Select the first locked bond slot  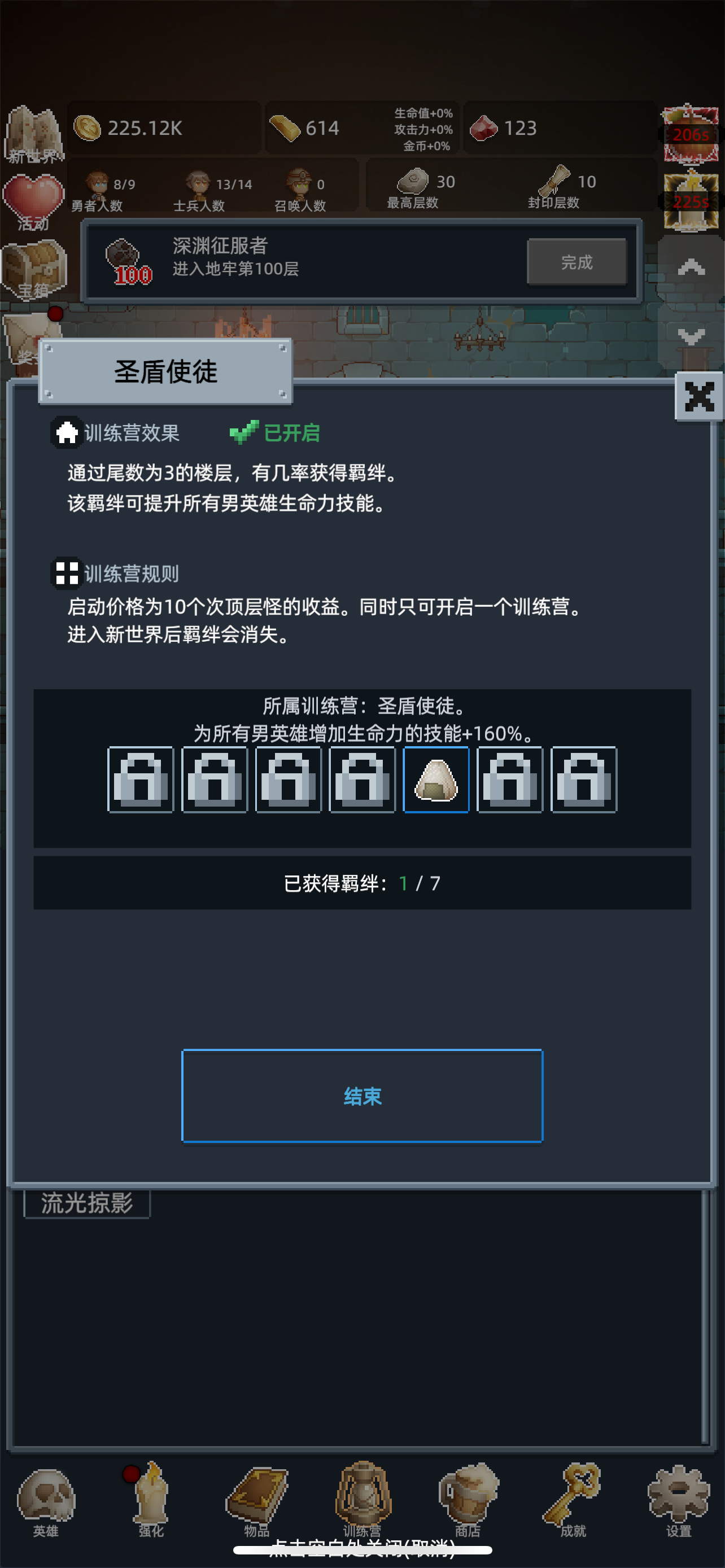(141, 779)
